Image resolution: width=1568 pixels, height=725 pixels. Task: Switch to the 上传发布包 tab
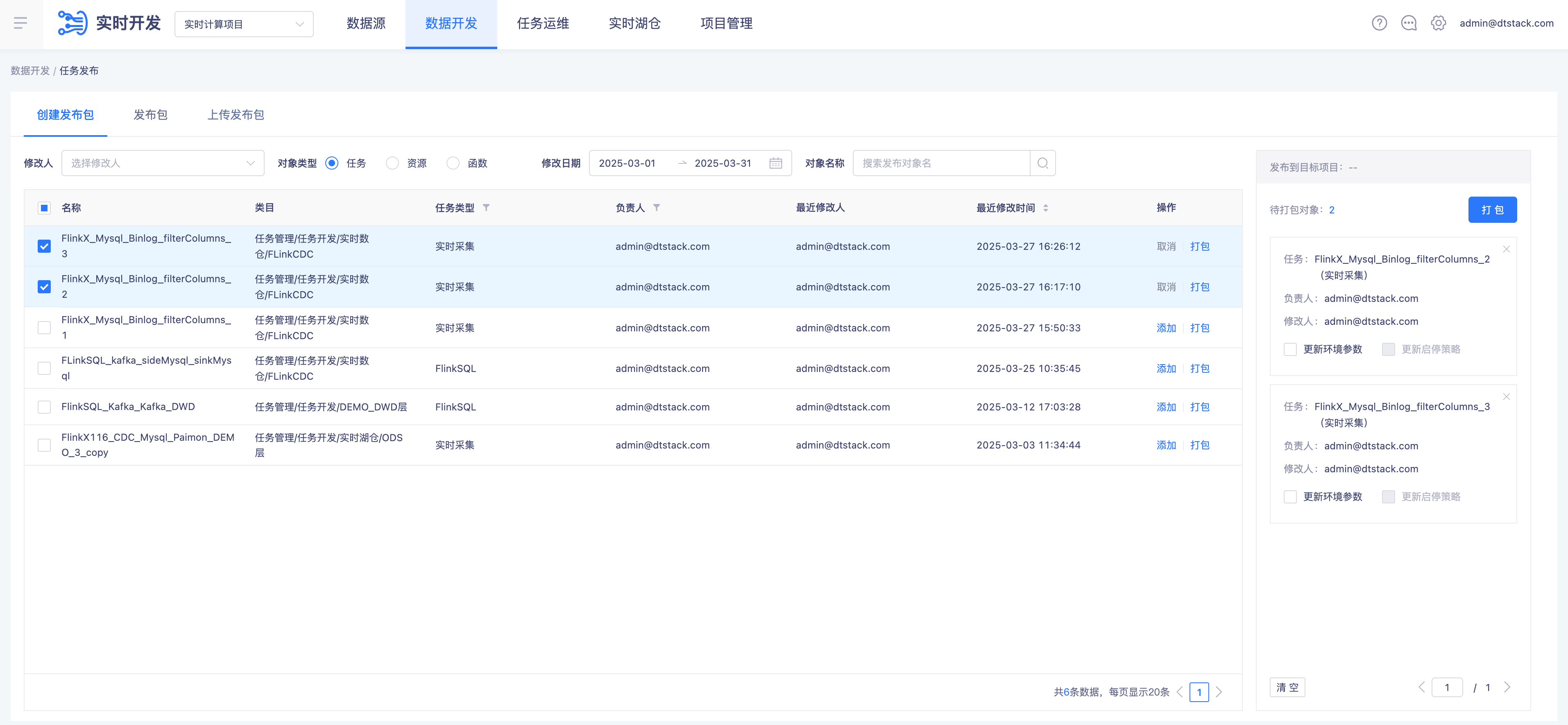coord(236,114)
